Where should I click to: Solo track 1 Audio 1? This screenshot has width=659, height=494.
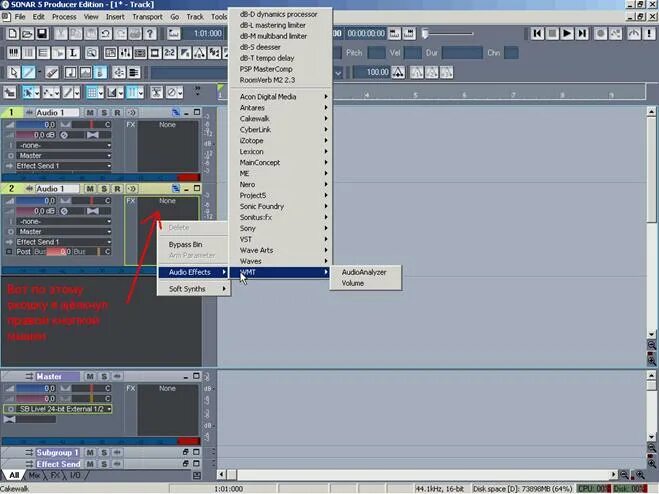[x=104, y=113]
